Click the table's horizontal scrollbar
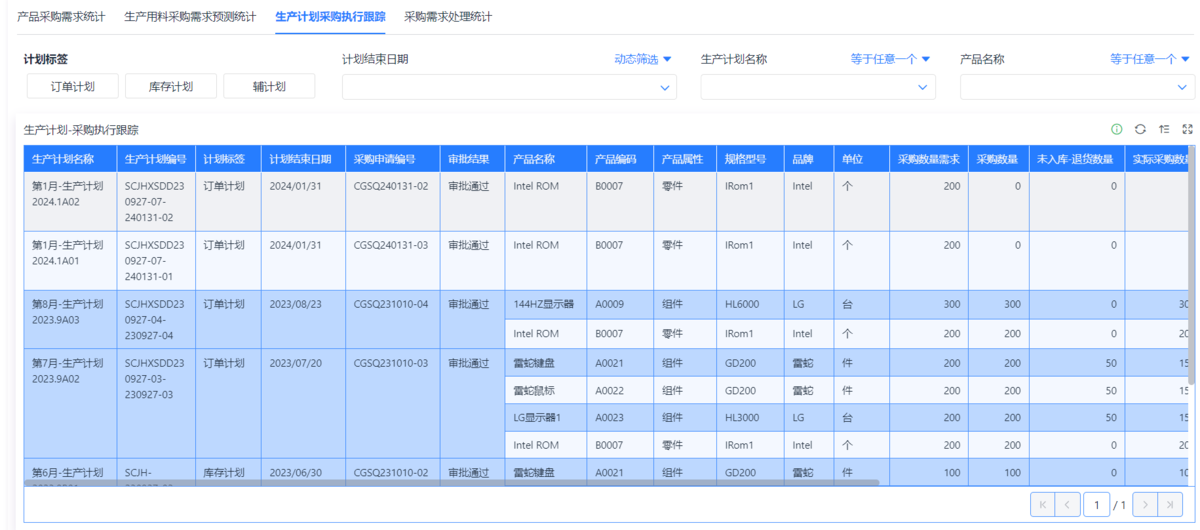The height and width of the screenshot is (530, 1200). [450, 483]
